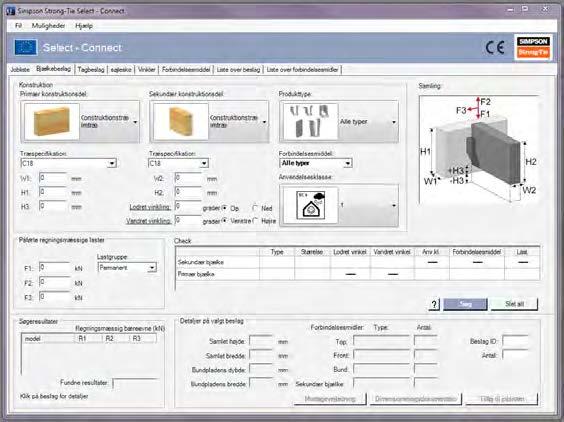This screenshot has height=422, width=564.
Task: Click the Tilføj til joblisten button
Action: click(x=502, y=399)
